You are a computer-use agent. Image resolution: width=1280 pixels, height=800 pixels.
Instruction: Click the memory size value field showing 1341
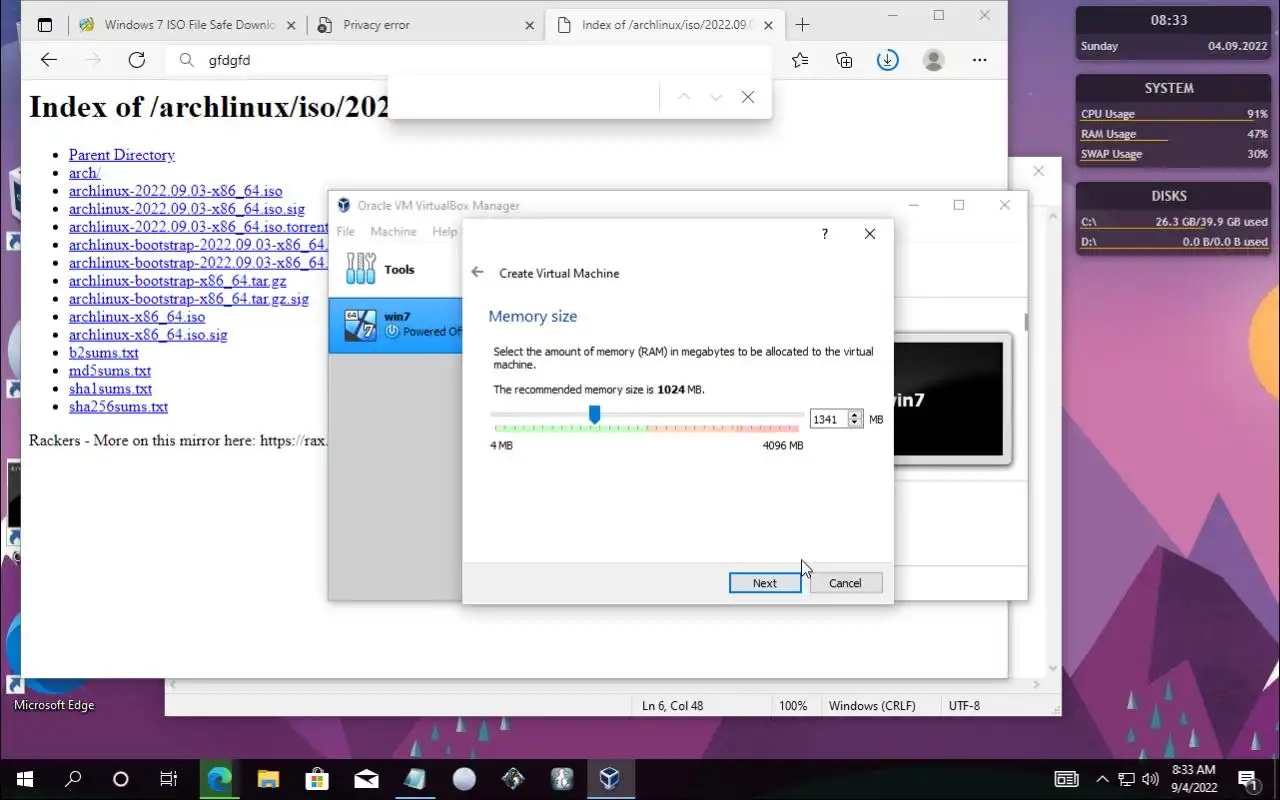(828, 419)
